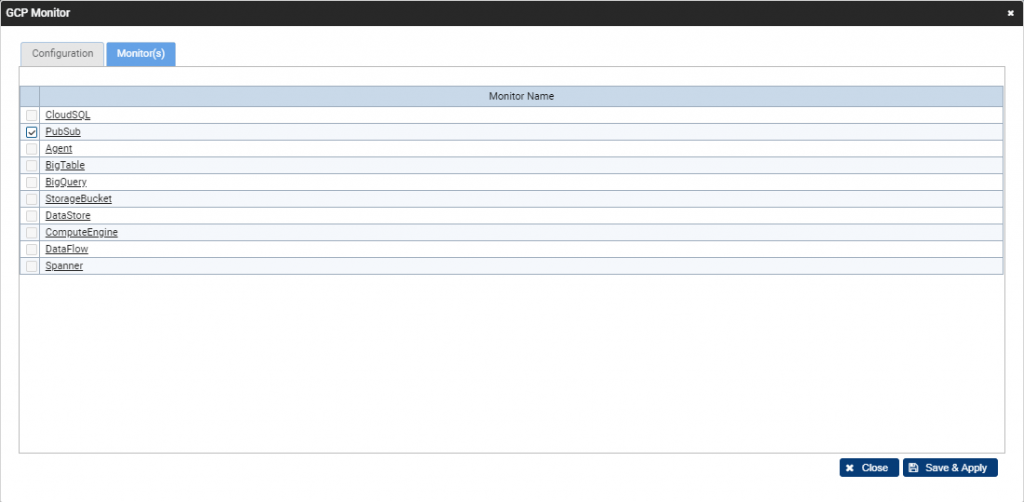Check the BigQuery monitor checkbox

click(x=31, y=183)
